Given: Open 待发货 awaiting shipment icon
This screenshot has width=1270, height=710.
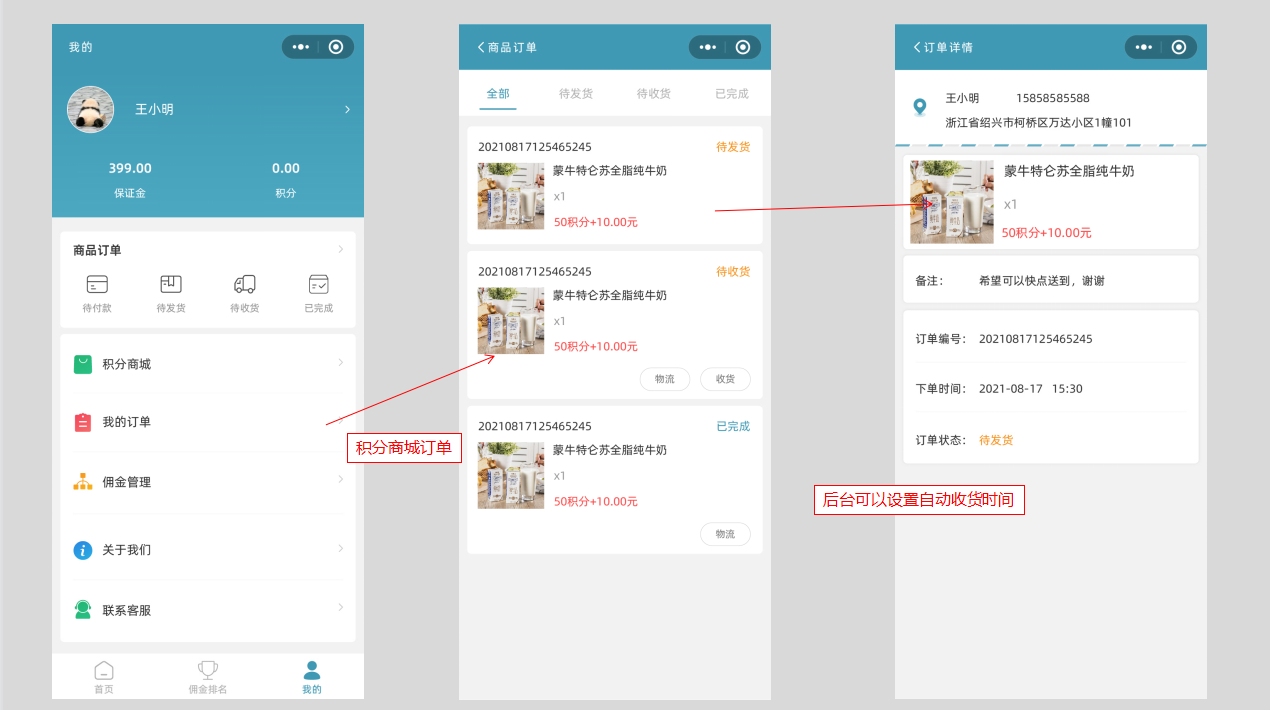Looking at the screenshot, I should tap(171, 285).
